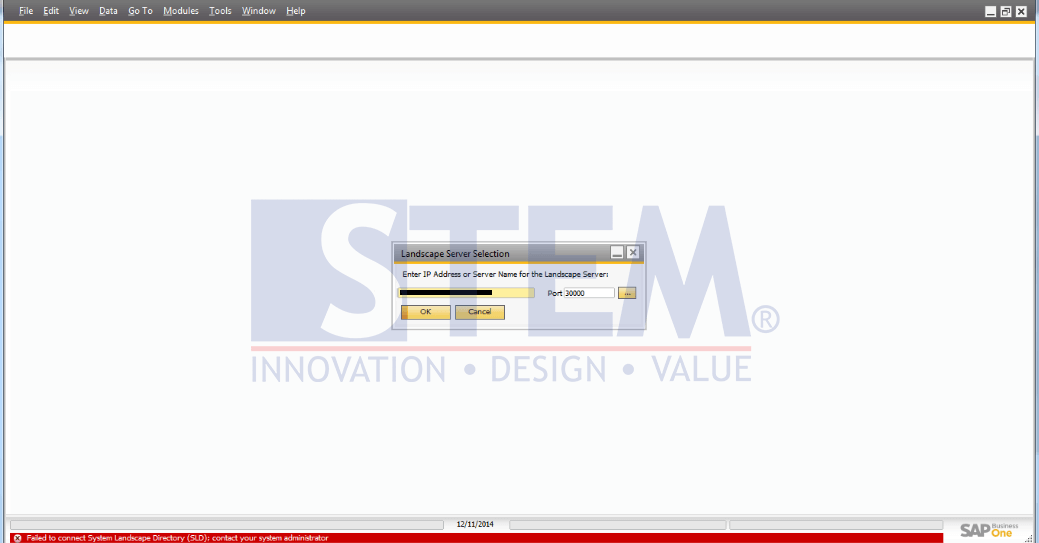Image resolution: width=1039 pixels, height=543 pixels.
Task: Open the File menu
Action: point(26,11)
